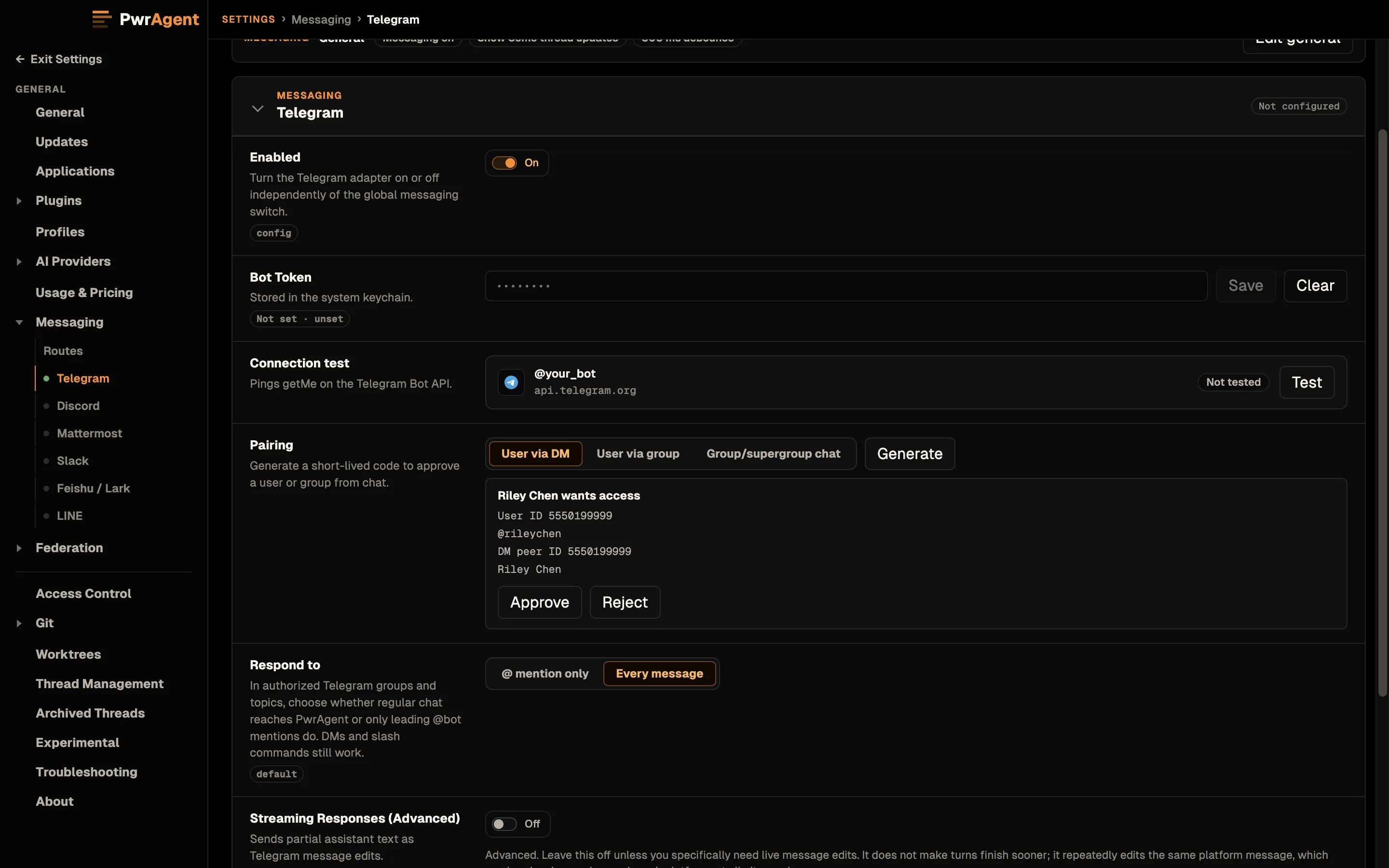Screen dimensions: 1389x868
Task: Click the Telegram paper-plane icon in Connection test
Action: pos(511,382)
